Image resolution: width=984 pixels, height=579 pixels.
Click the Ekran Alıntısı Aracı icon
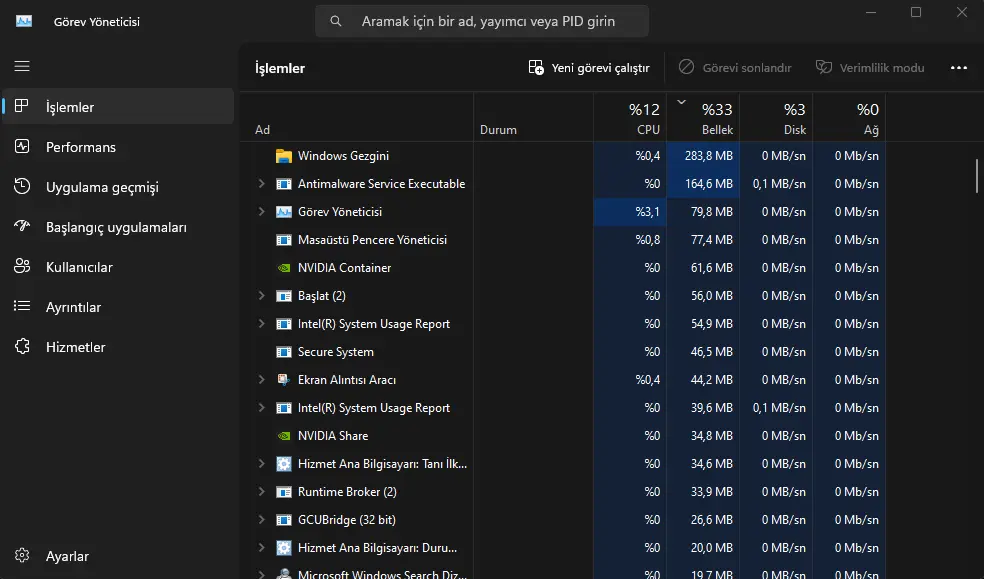pos(284,380)
